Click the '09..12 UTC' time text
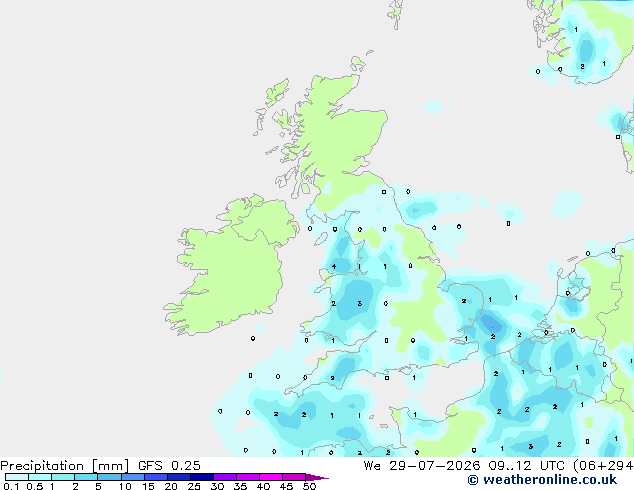 pyautogui.click(x=526, y=466)
